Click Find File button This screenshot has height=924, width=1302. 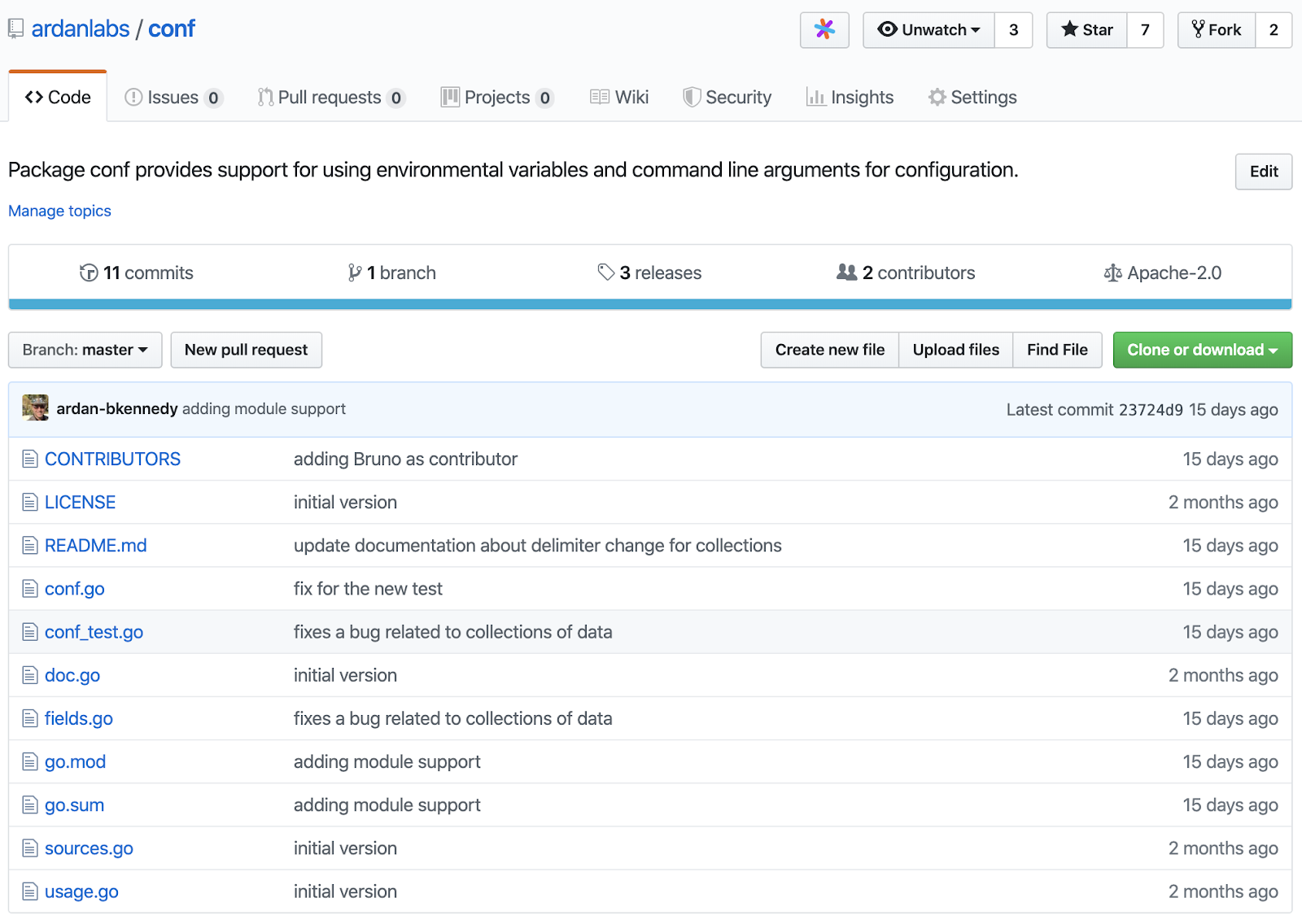click(1057, 350)
